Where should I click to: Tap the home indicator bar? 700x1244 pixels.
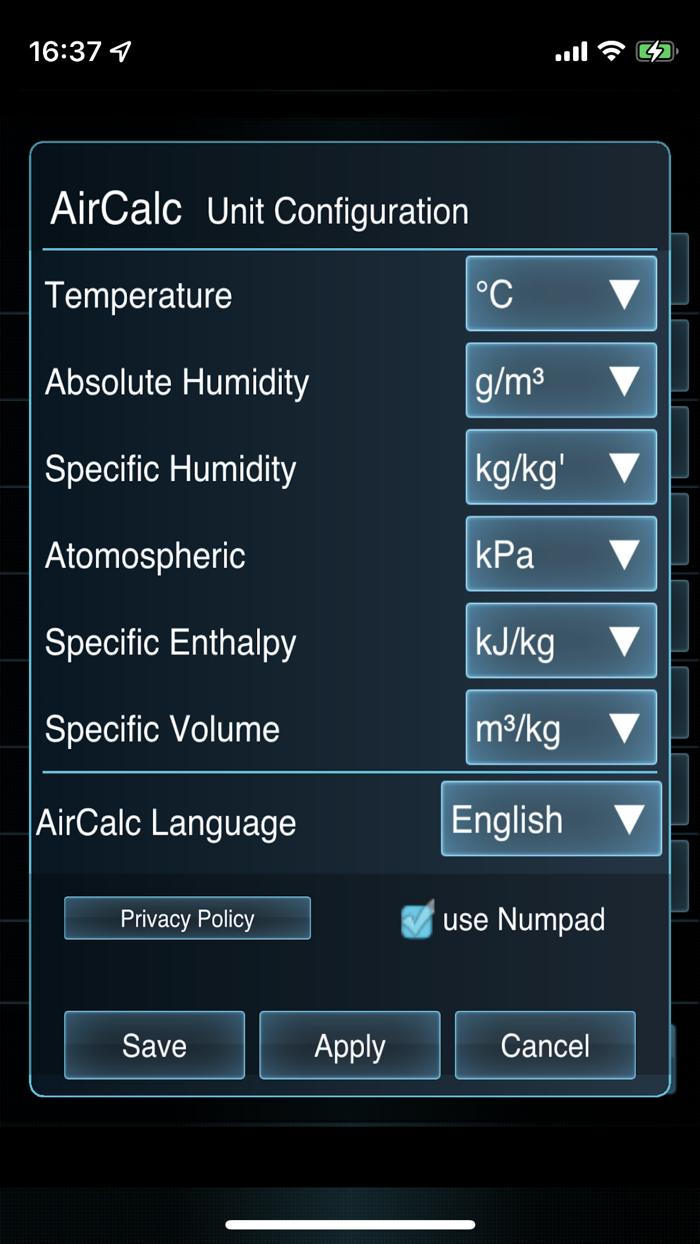pyautogui.click(x=350, y=1221)
